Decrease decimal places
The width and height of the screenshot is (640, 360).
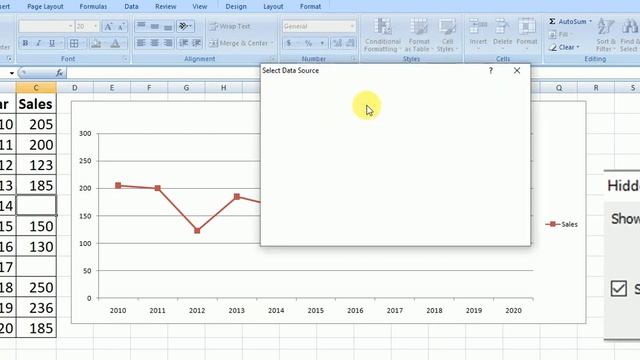pos(350,43)
